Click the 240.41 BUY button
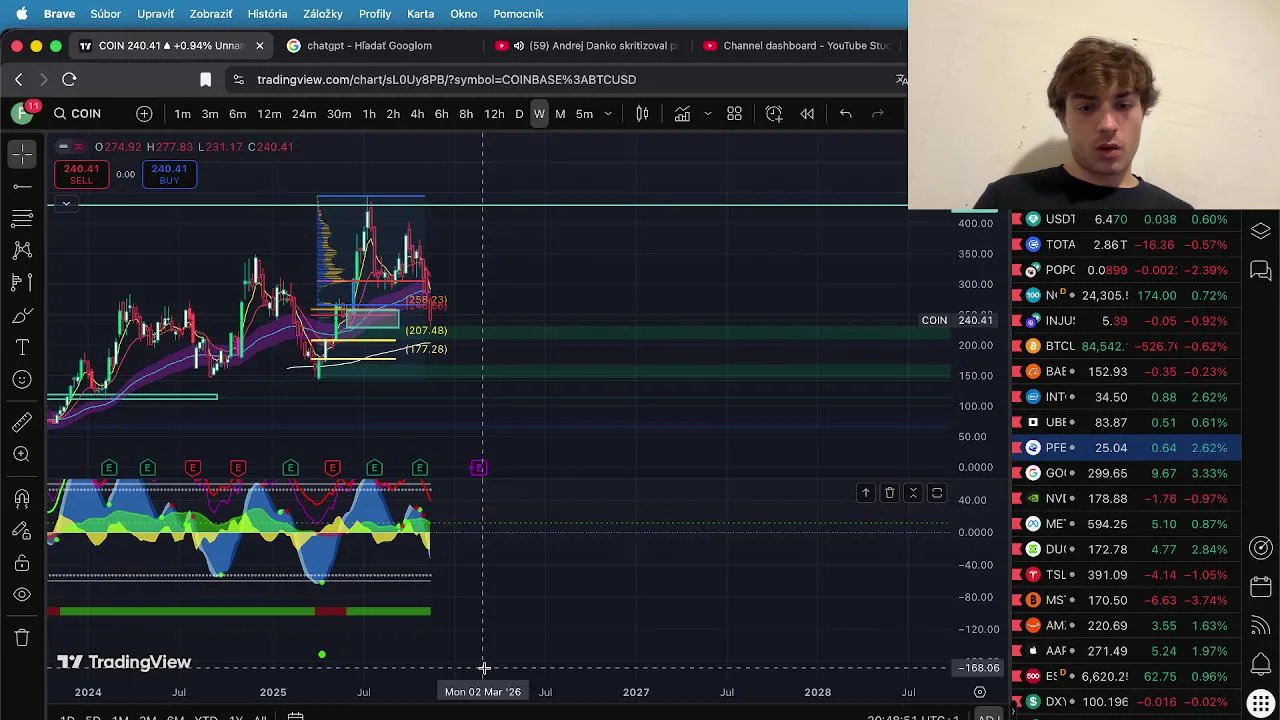 click(169, 174)
